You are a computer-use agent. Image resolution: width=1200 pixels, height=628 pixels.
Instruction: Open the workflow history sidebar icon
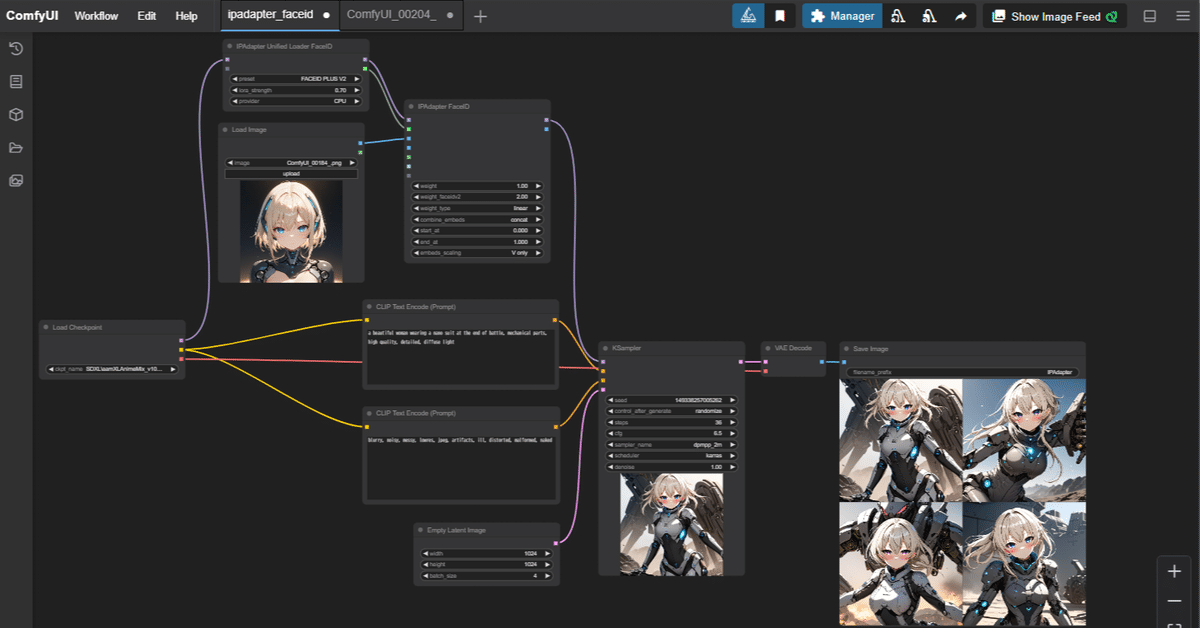coord(15,48)
